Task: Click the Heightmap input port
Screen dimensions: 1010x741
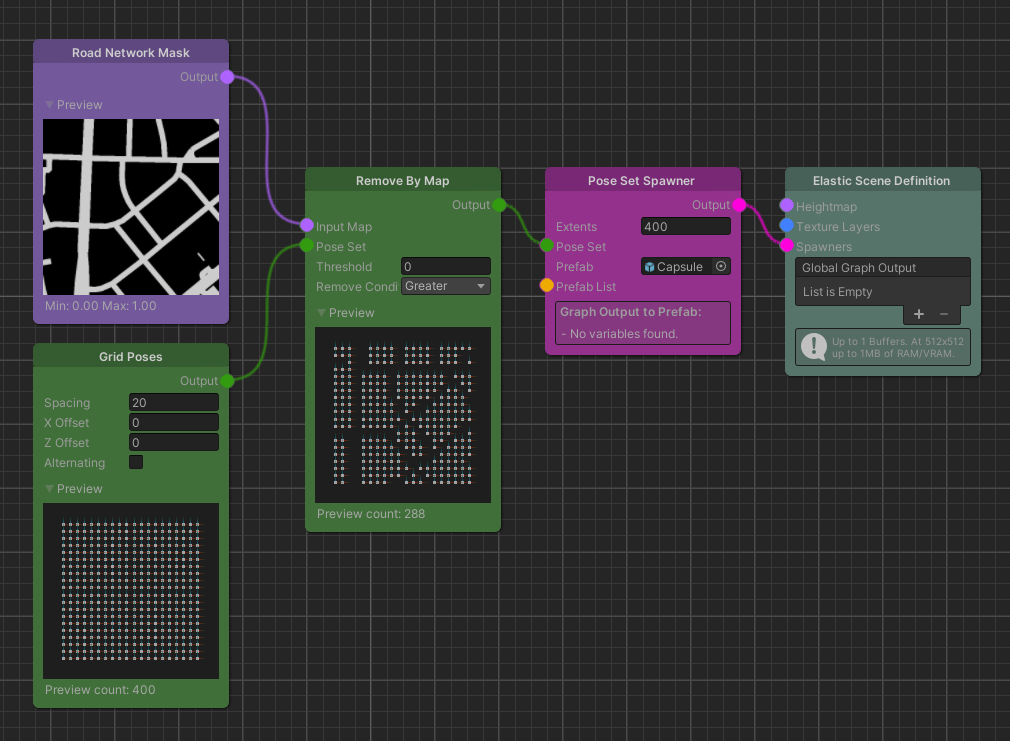Action: tap(787, 206)
